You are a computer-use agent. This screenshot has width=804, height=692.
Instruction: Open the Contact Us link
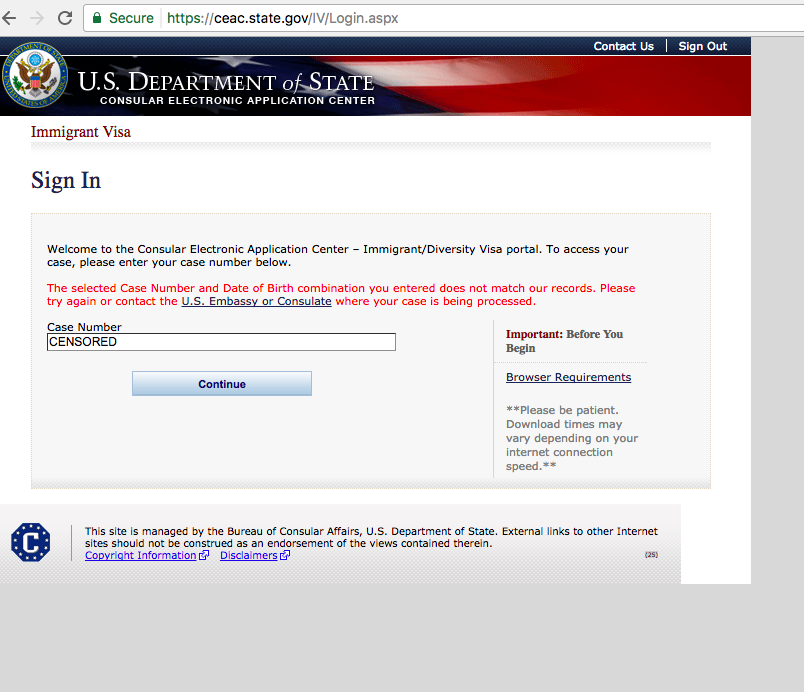click(624, 46)
